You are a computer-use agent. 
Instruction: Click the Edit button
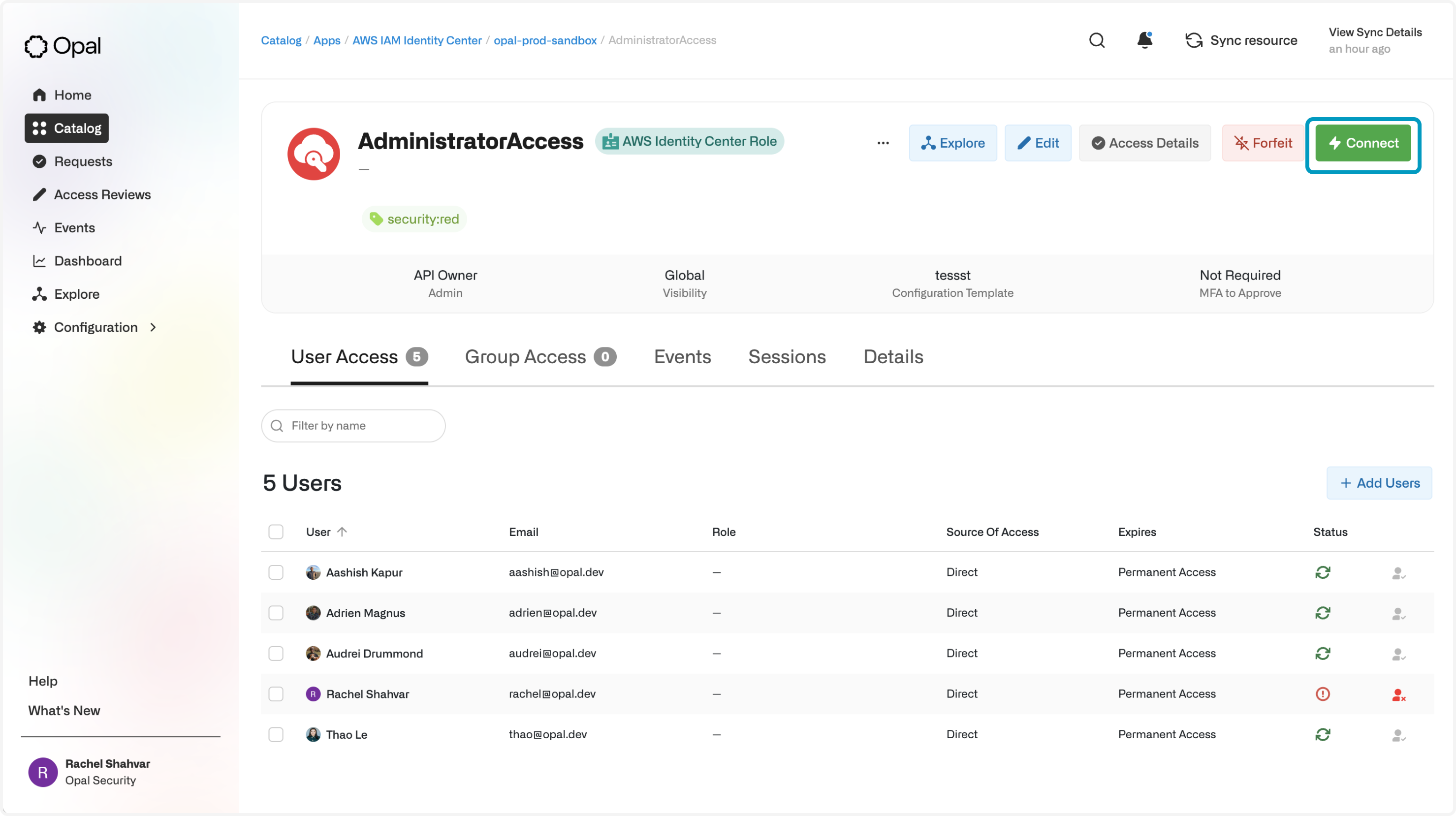coord(1038,143)
